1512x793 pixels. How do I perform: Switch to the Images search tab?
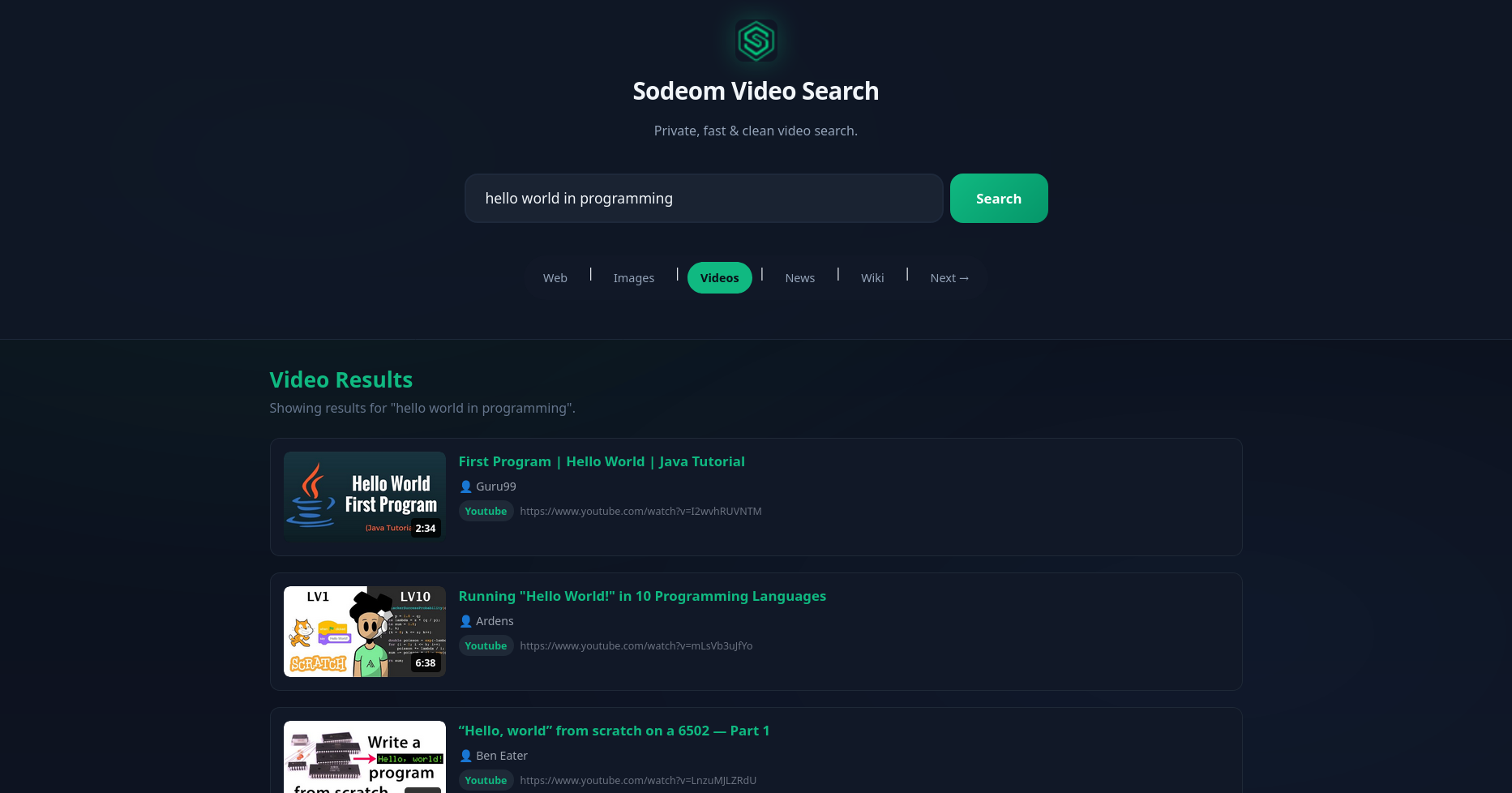click(x=634, y=277)
